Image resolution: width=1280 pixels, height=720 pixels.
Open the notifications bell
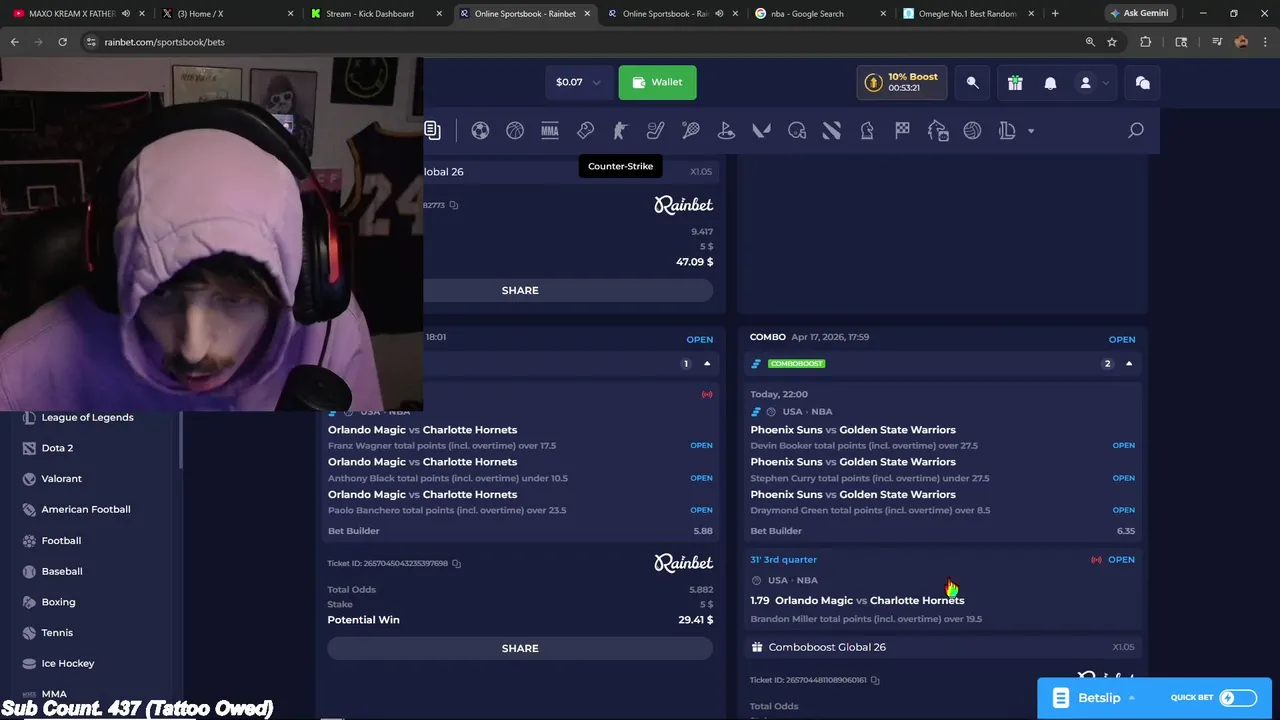pyautogui.click(x=1050, y=83)
